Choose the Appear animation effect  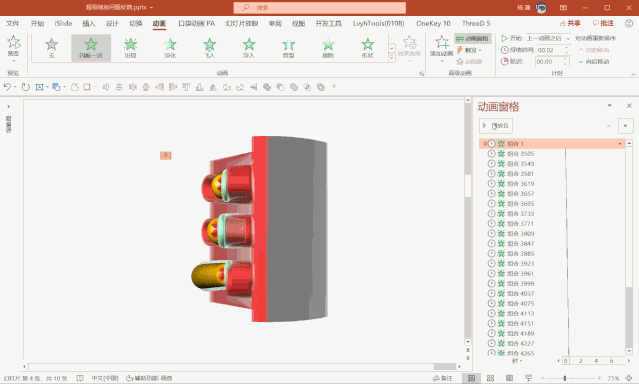click(x=130, y=48)
